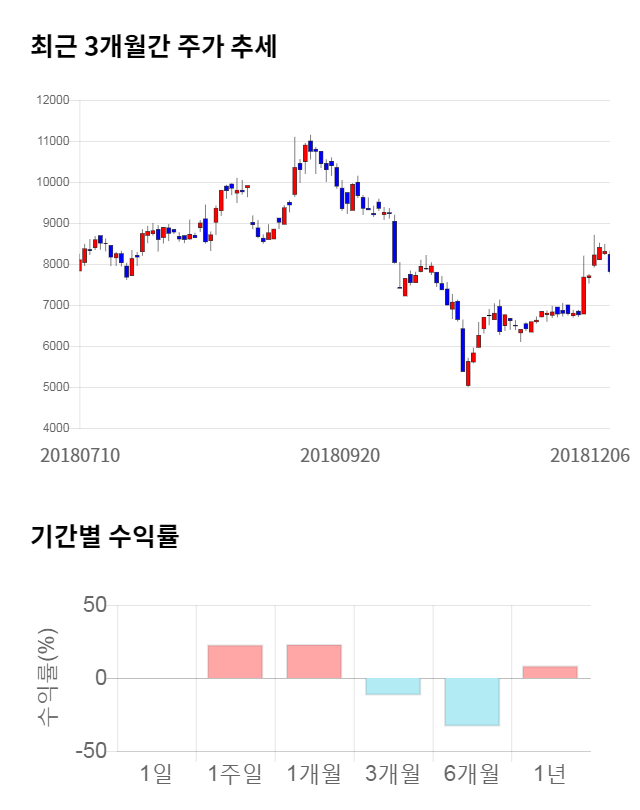Screen dimensions: 640x810
Task: Select the 20180920 date label
Action: click(x=340, y=454)
